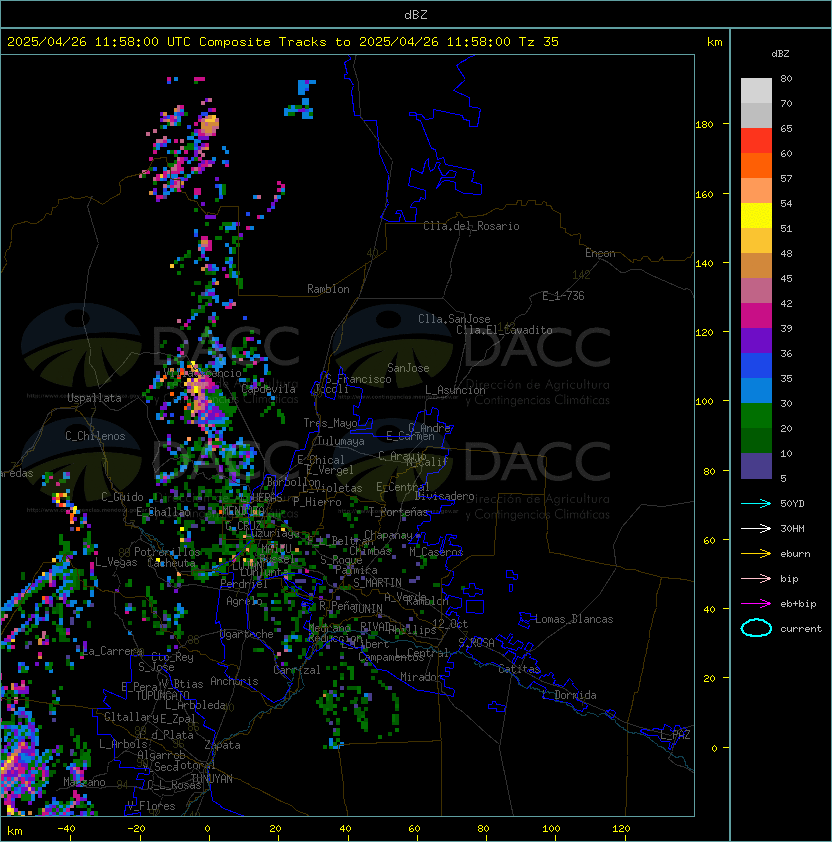Click the dBZ title at top

(x=416, y=14)
